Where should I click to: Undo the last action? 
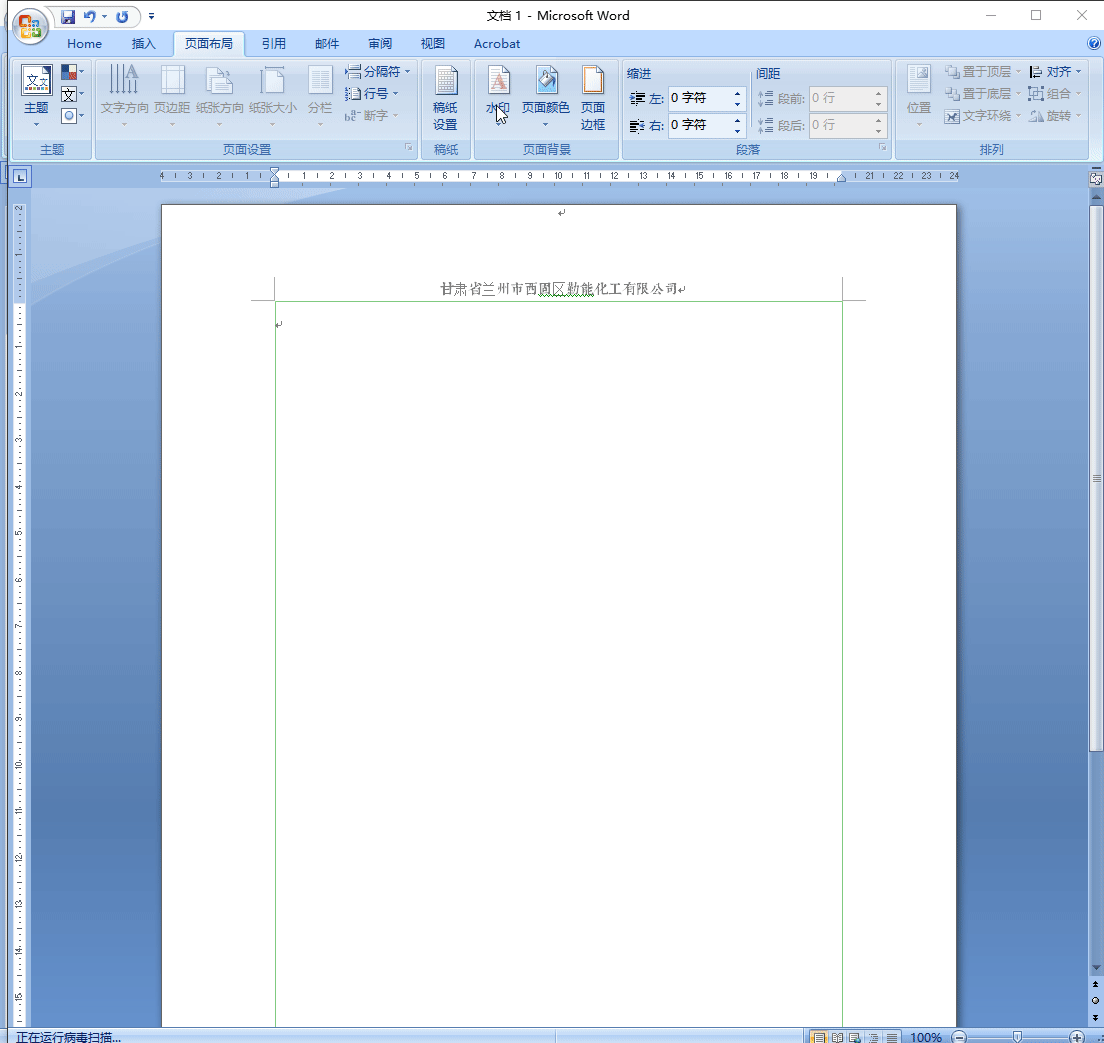89,16
